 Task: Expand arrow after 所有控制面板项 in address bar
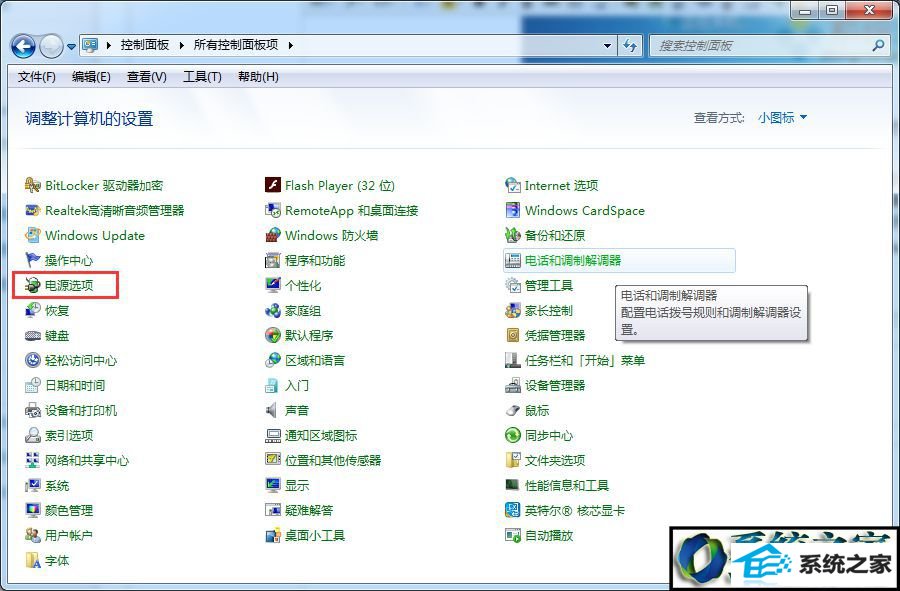tap(290, 45)
